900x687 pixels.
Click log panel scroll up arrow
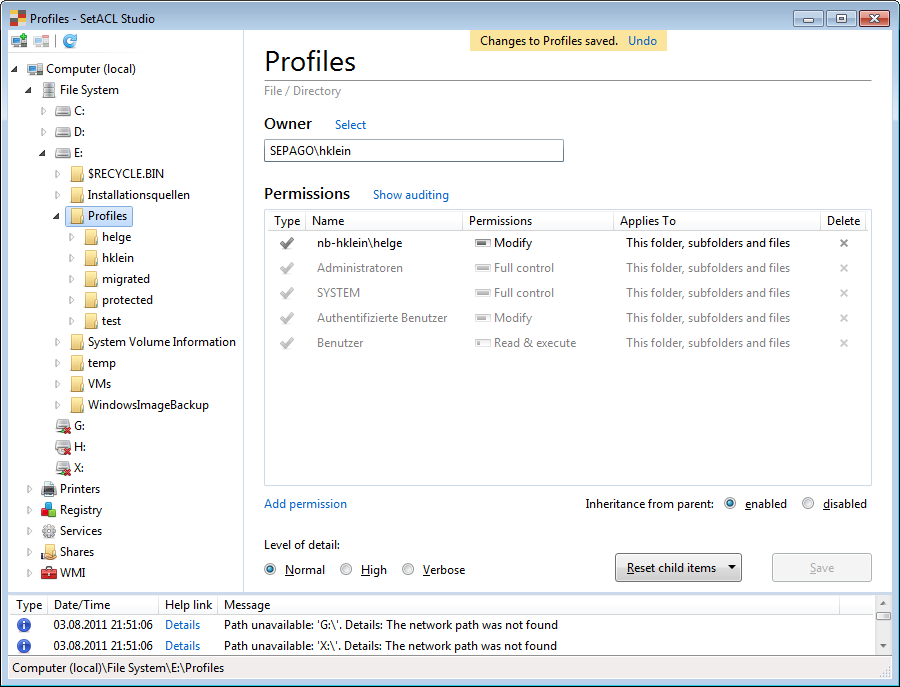tap(883, 603)
